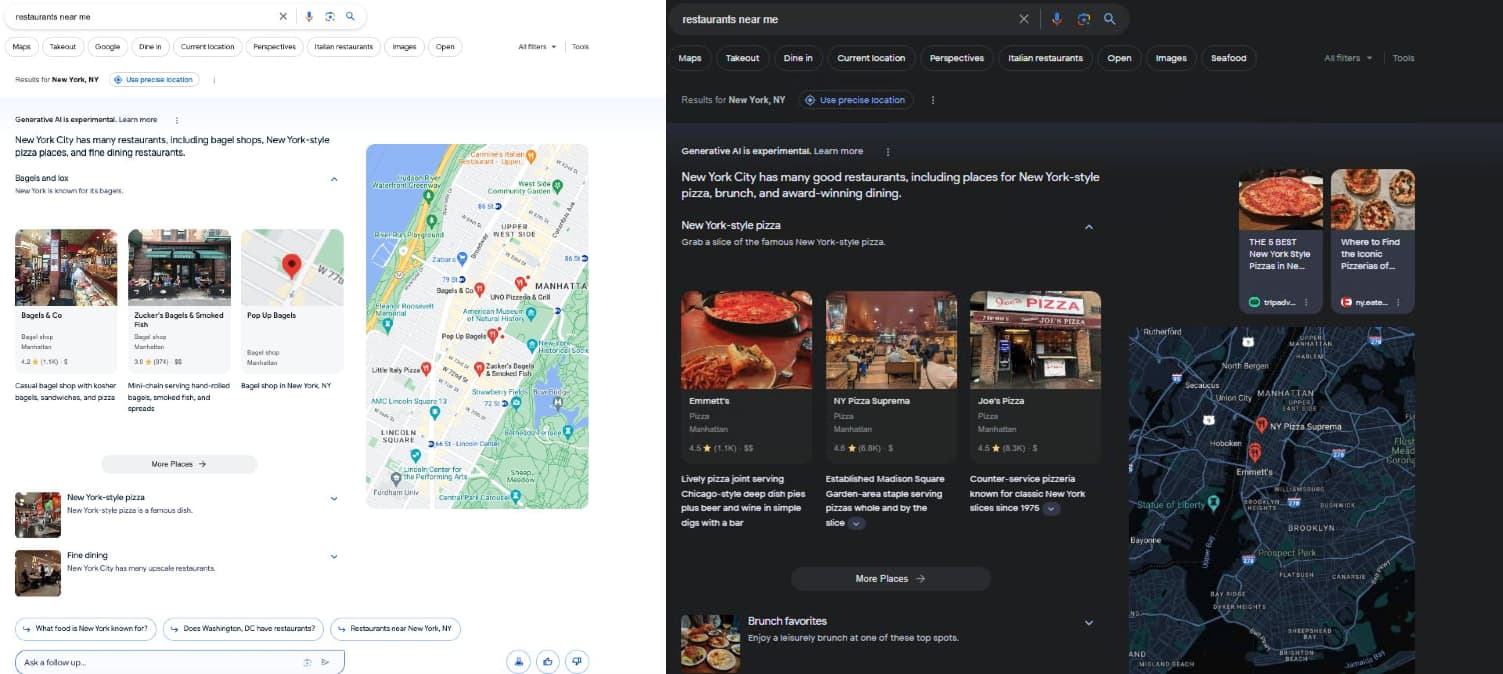Expand New York-style pizza section in light page
This screenshot has height=674, width=1503.
334,498
